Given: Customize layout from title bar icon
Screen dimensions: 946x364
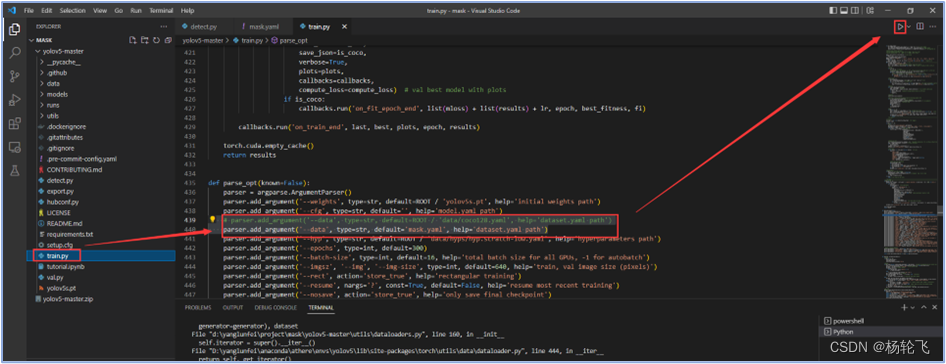Looking at the screenshot, I should pos(869,10).
